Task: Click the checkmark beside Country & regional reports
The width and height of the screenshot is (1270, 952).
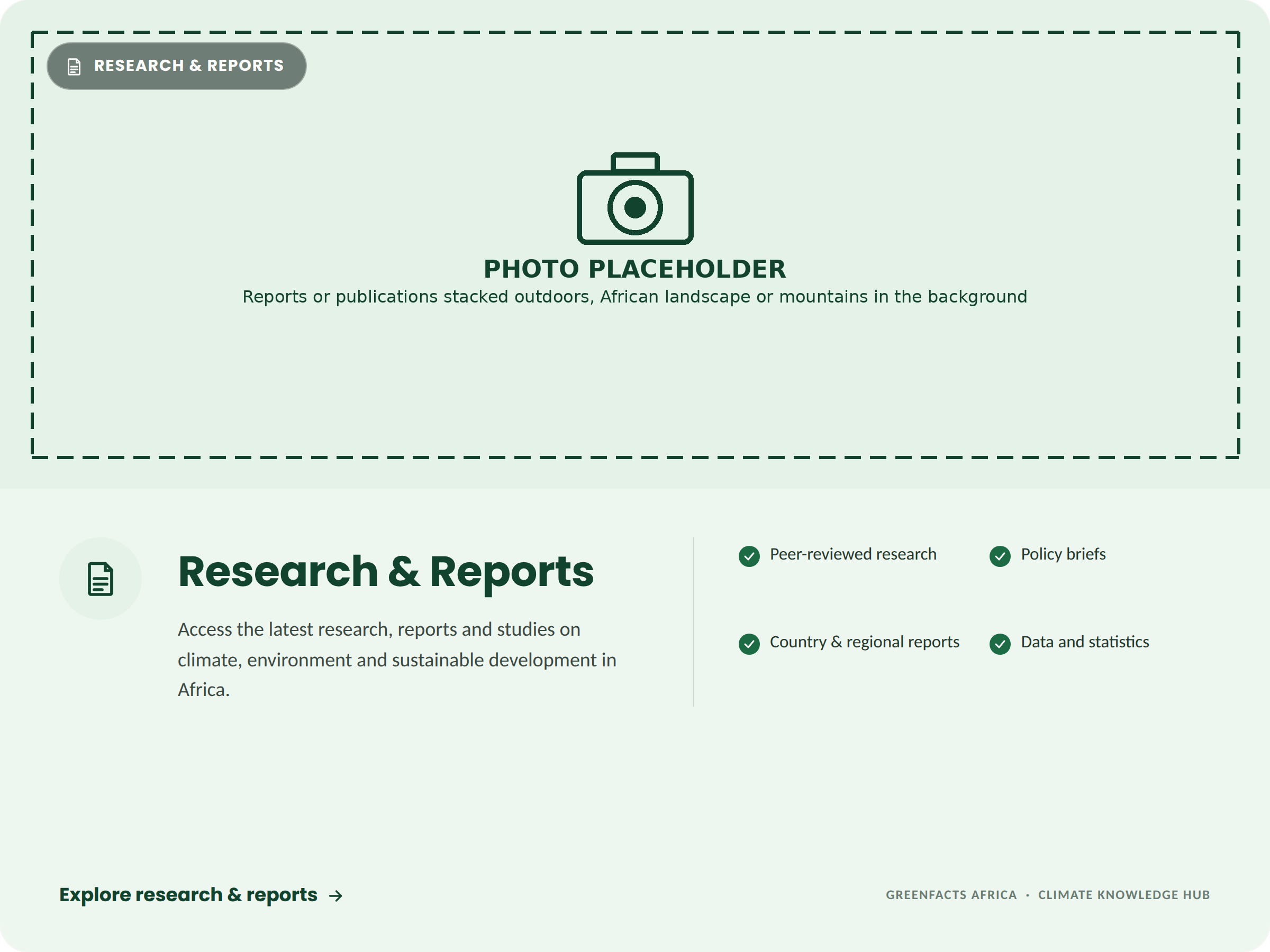Action: 749,644
